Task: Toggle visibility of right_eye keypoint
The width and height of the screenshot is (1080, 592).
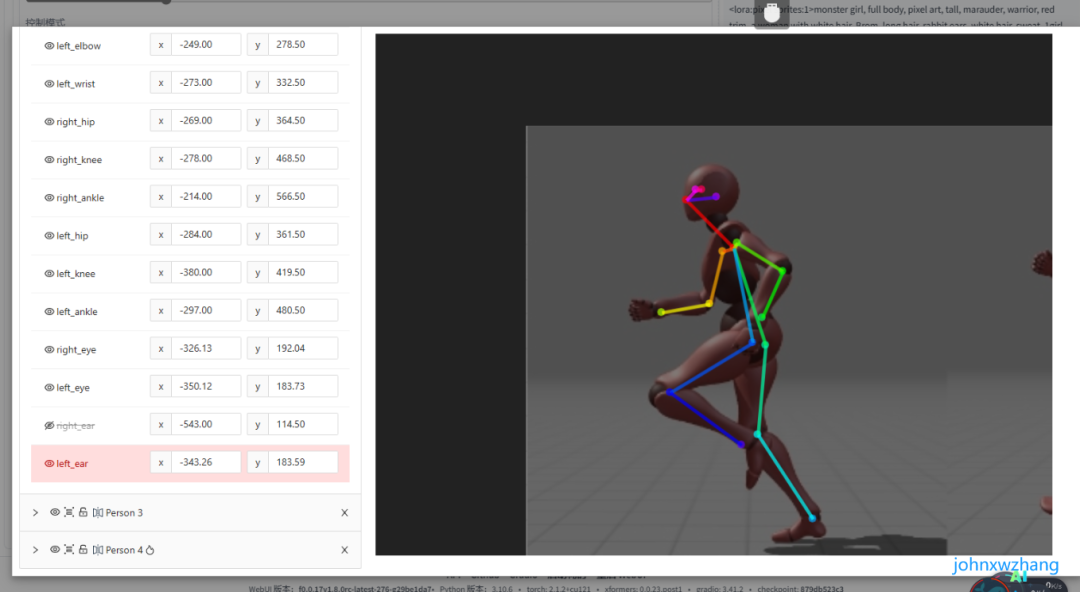Action: (49, 349)
